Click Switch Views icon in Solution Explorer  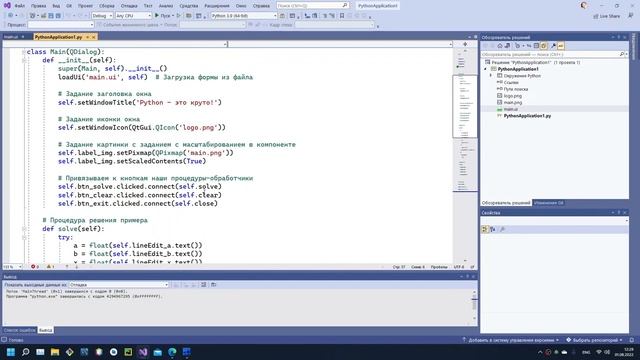[x=507, y=46]
